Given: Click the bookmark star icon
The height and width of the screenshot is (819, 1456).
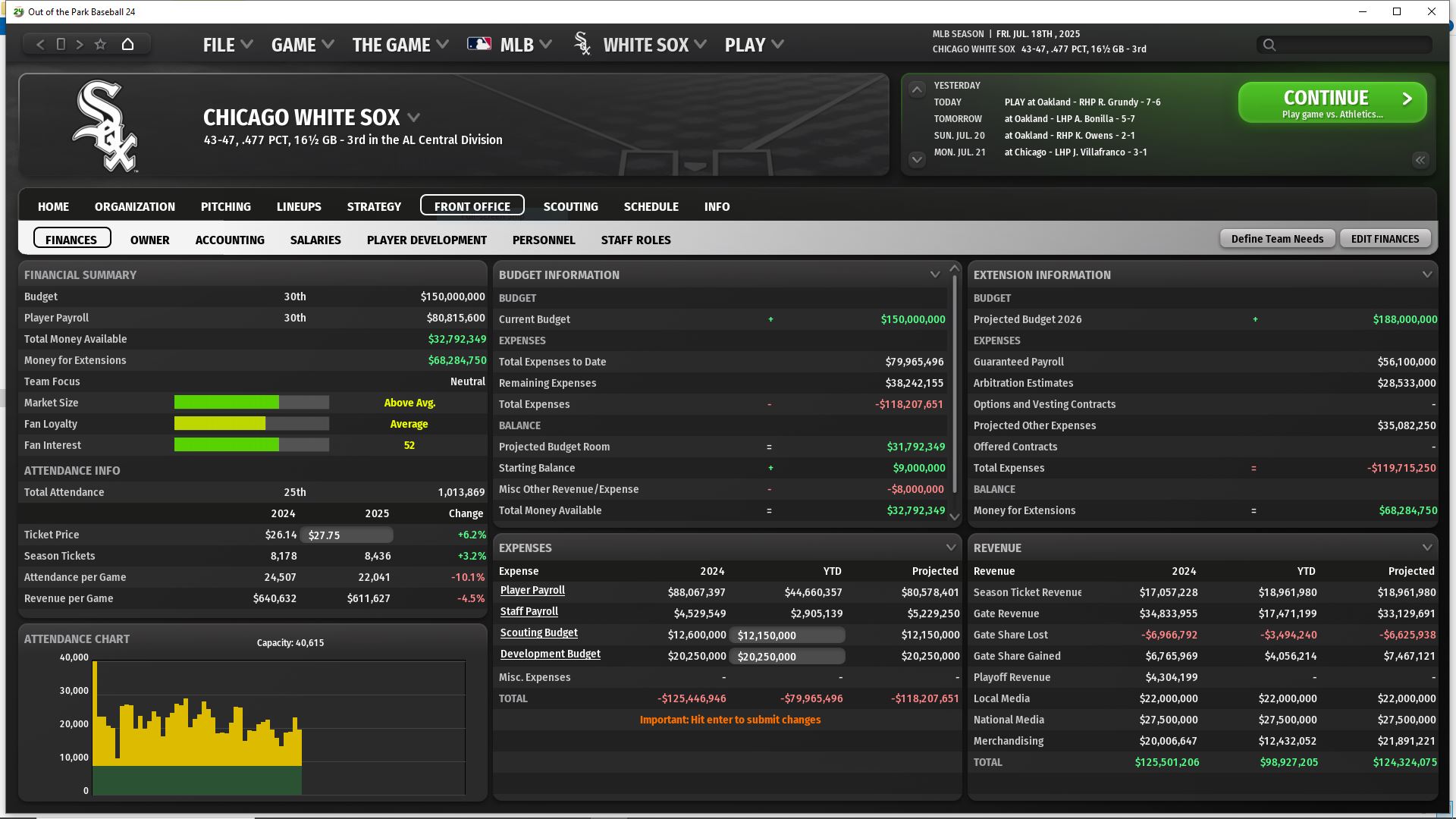Looking at the screenshot, I should coord(100,45).
